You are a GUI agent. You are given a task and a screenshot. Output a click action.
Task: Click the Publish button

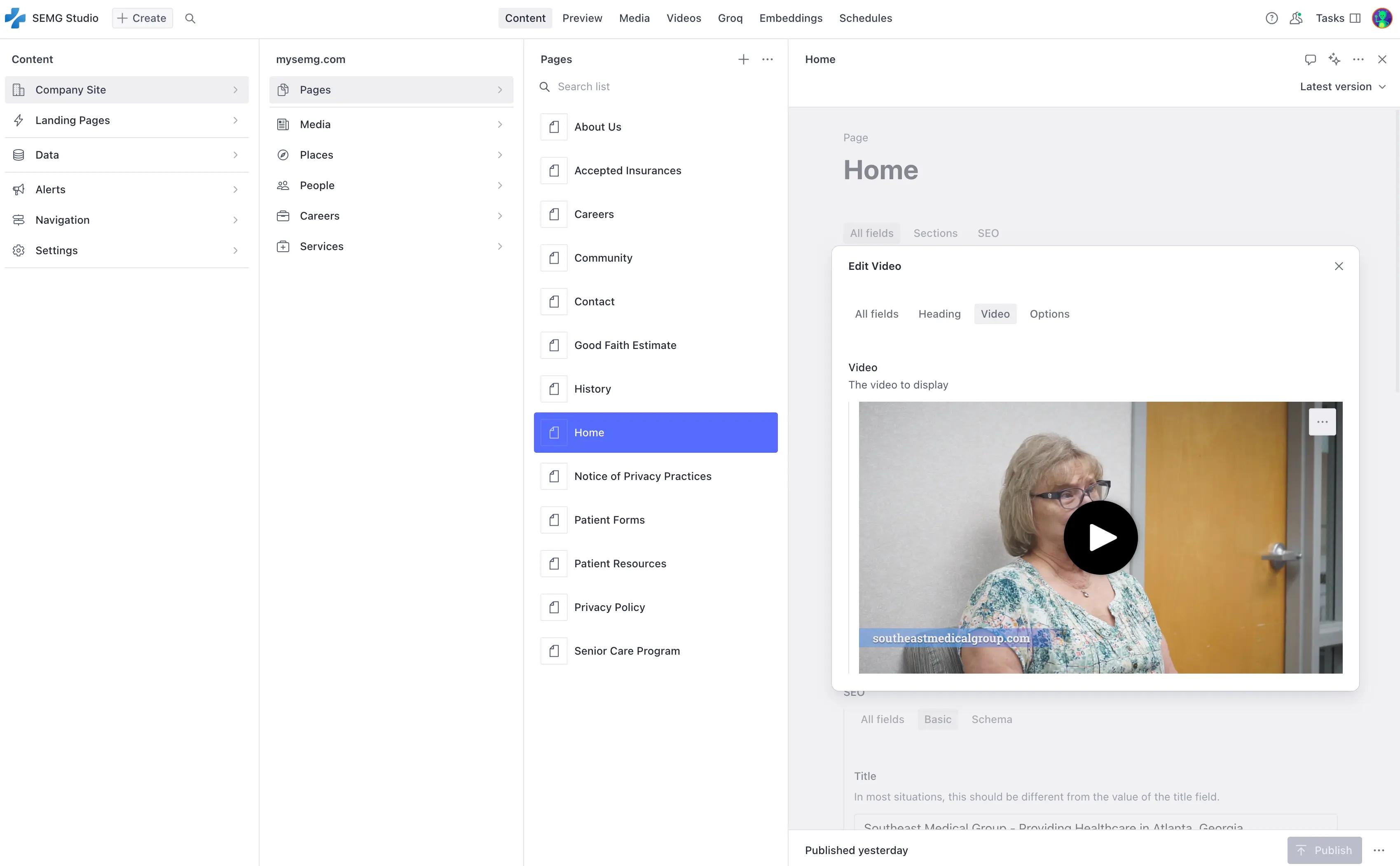(x=1324, y=850)
